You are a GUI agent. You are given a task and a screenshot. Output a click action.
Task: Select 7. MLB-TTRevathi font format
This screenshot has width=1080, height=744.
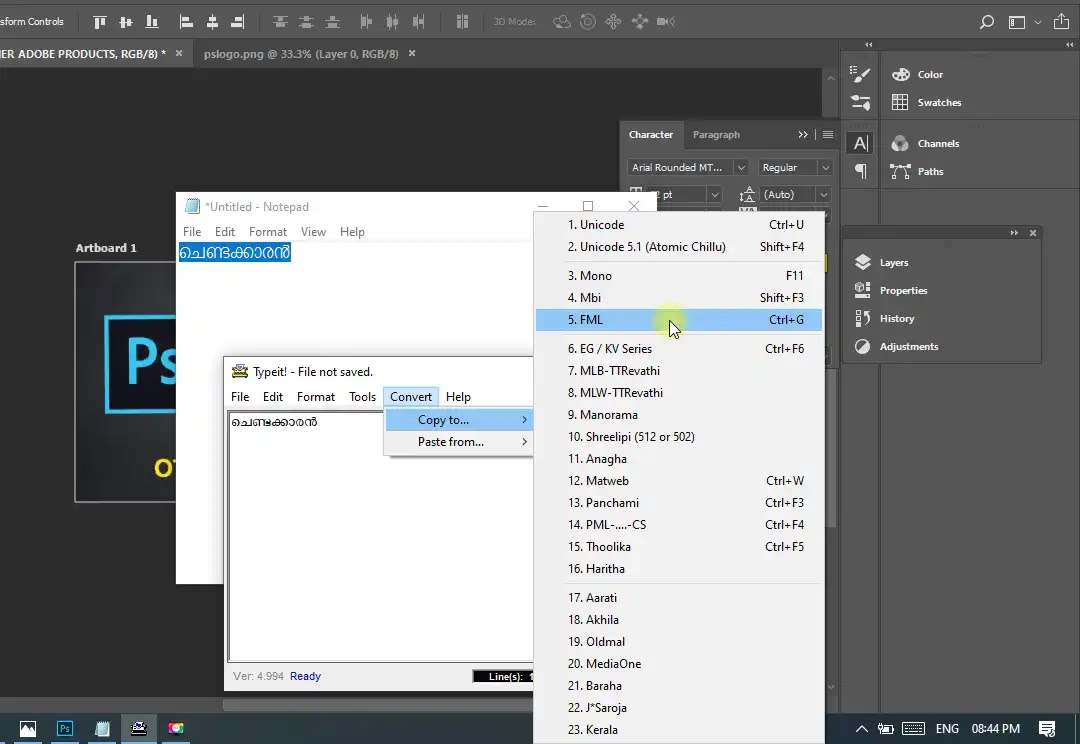(x=678, y=371)
